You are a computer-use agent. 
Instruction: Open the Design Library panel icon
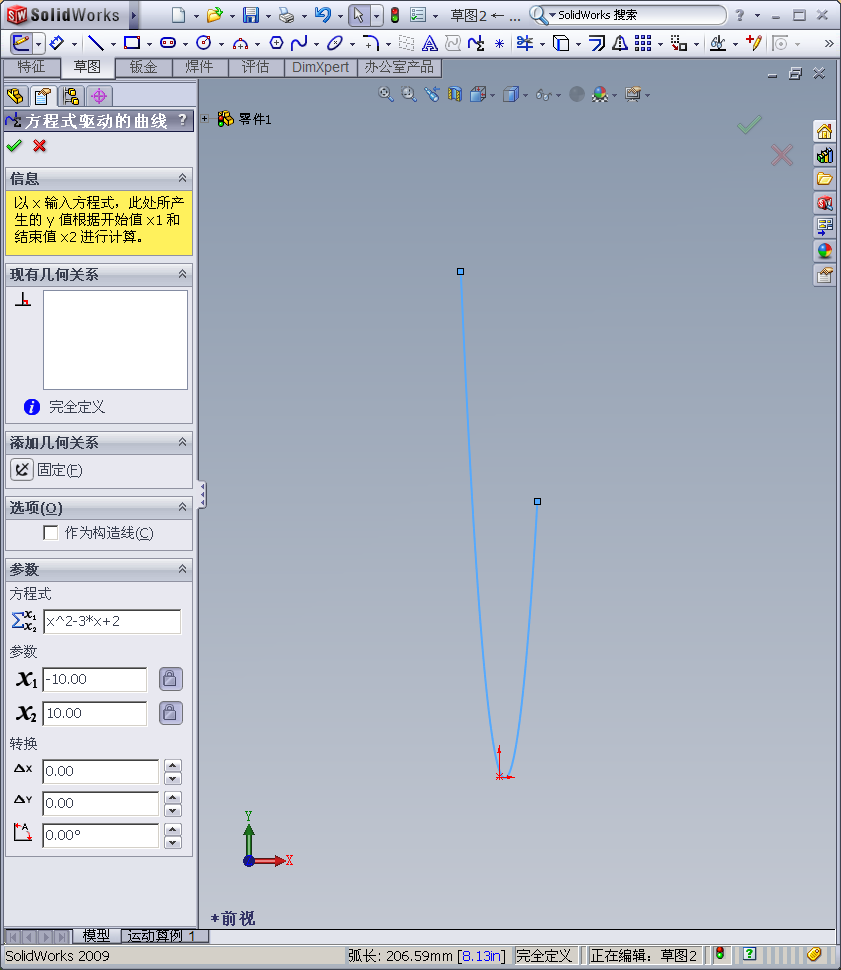(824, 155)
